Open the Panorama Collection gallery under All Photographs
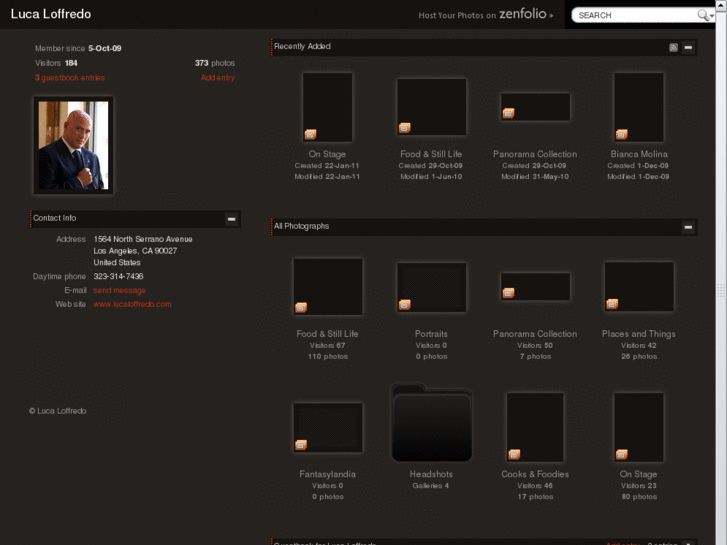727x545 pixels. click(x=535, y=287)
